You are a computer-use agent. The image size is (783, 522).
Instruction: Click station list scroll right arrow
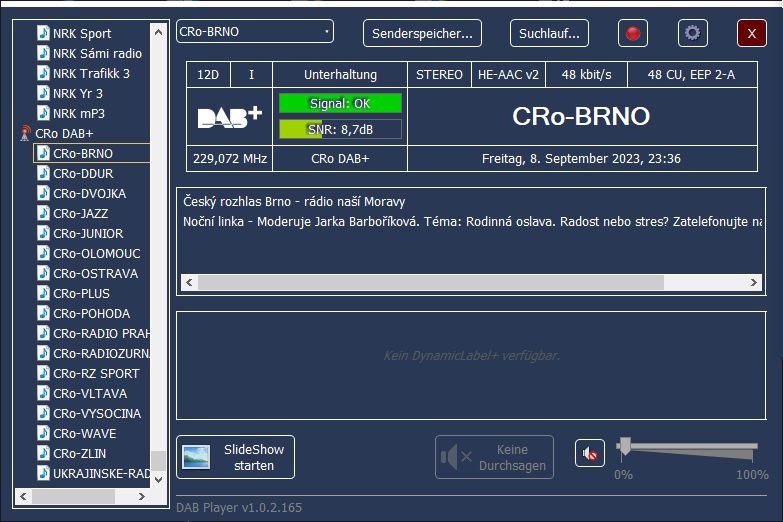(x=142, y=496)
